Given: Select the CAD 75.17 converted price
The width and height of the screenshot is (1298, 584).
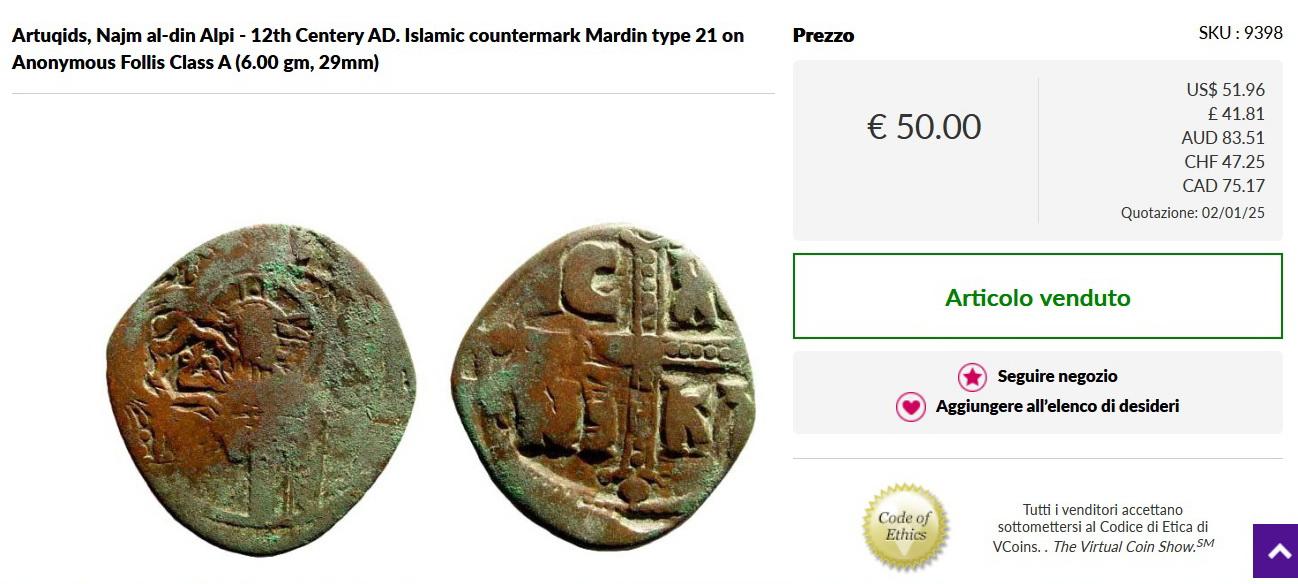Looking at the screenshot, I should (1224, 186).
